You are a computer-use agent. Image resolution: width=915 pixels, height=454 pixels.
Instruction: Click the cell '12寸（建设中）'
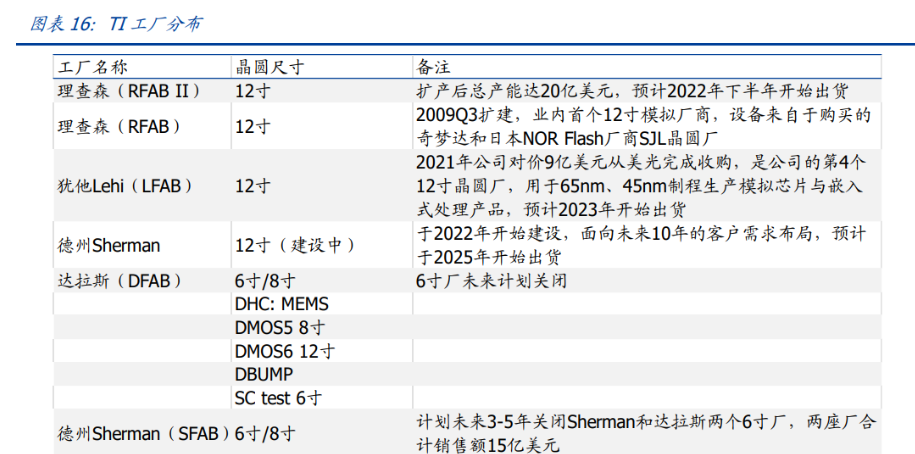pyautogui.click(x=295, y=246)
